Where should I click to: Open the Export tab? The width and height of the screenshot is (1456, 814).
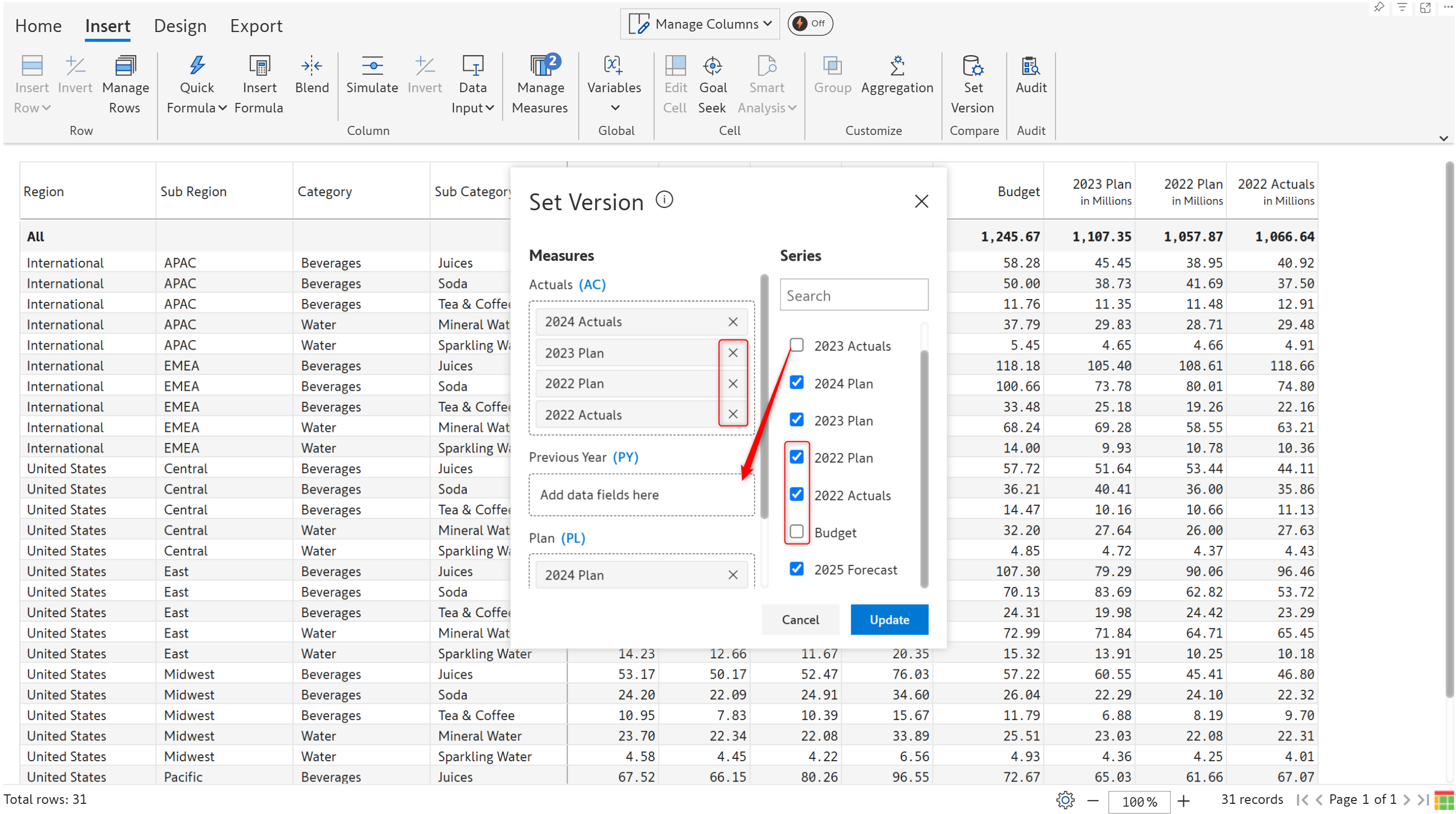[255, 26]
